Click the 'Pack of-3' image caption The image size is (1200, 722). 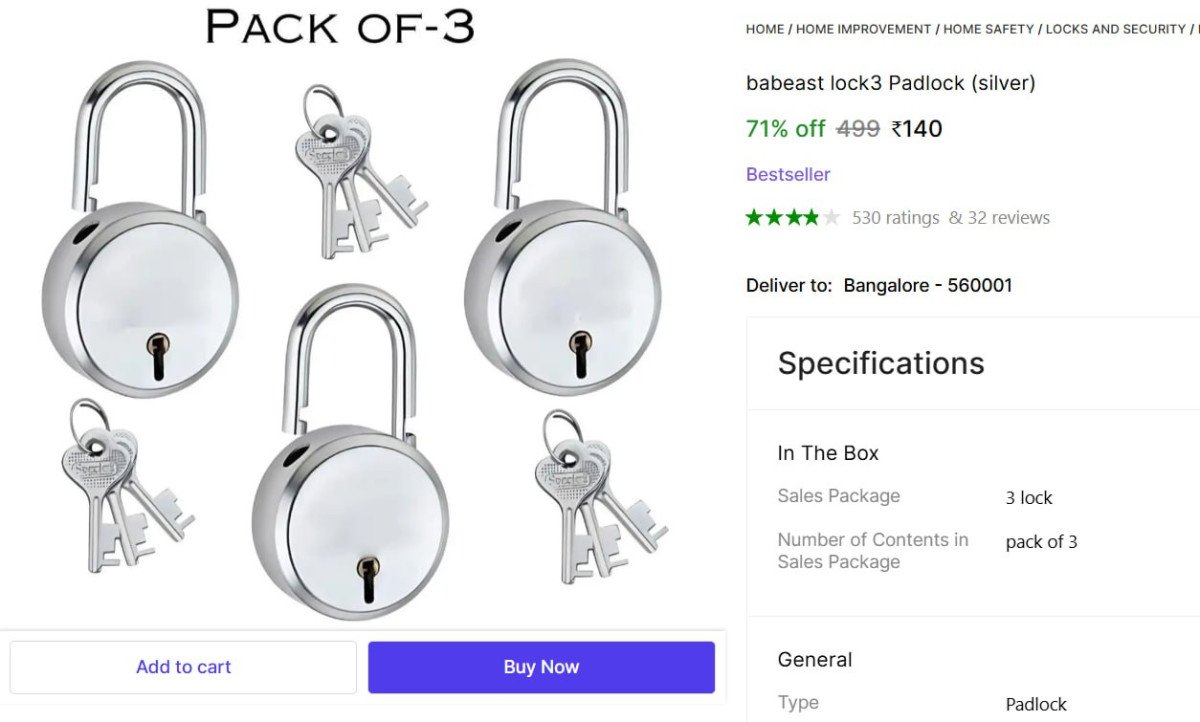339,26
